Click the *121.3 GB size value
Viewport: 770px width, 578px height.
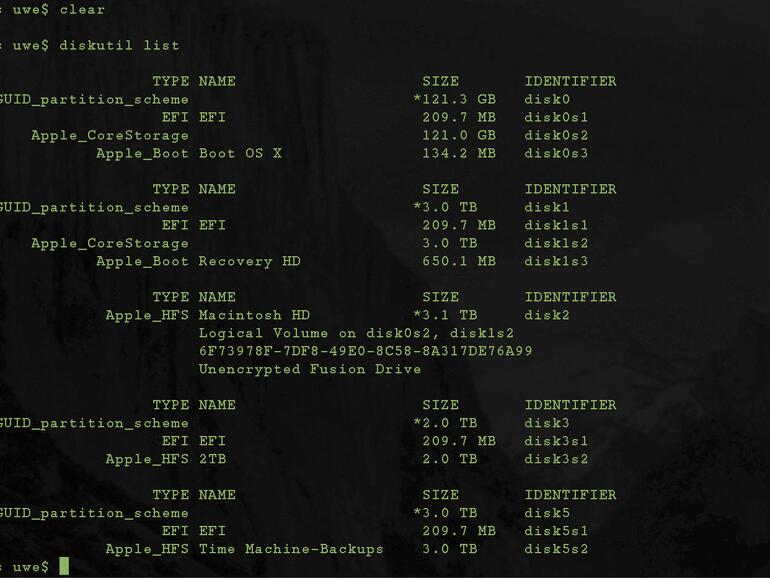tap(455, 99)
